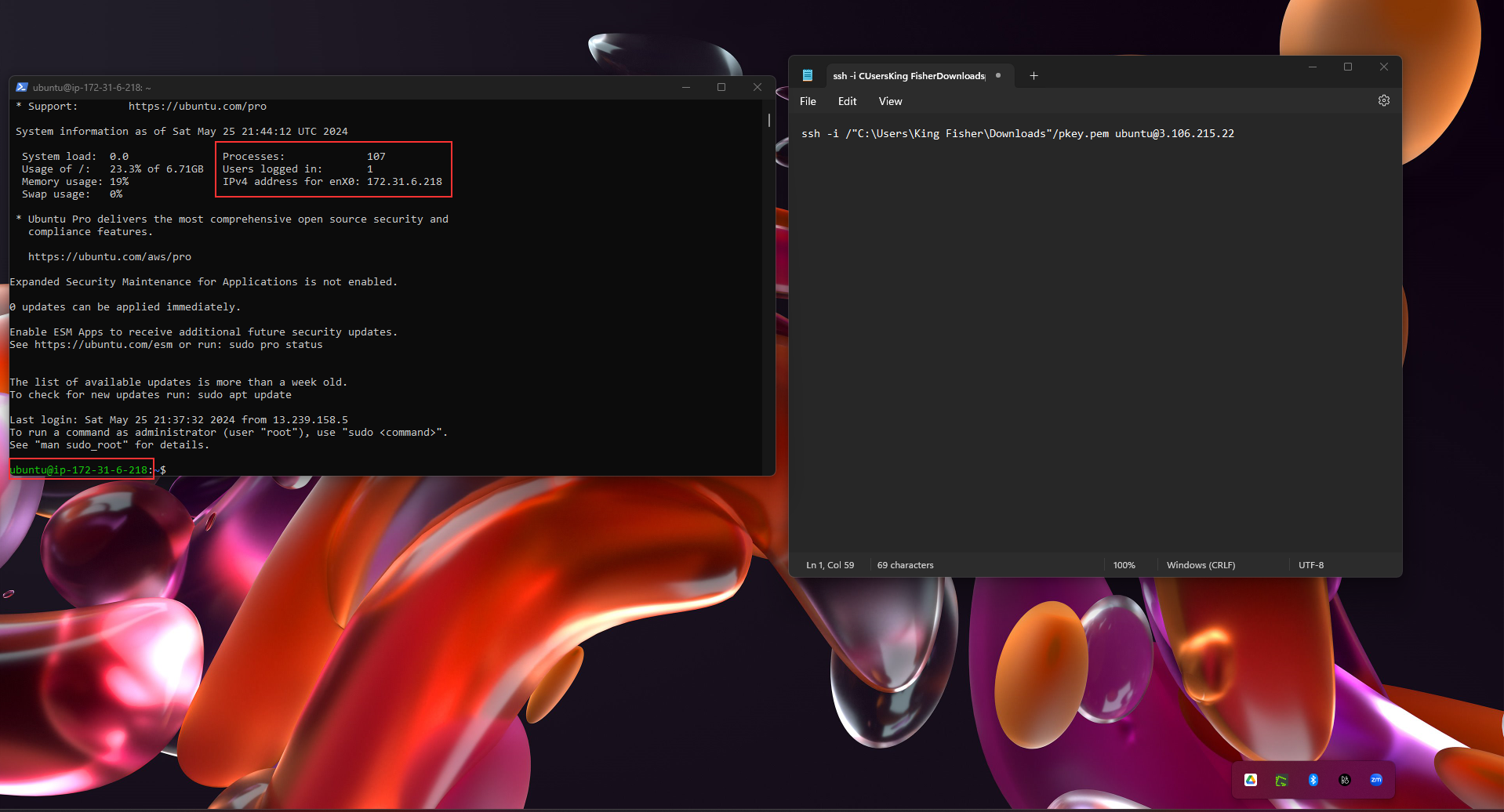Viewport: 1504px width, 812px height.
Task: Click the PowerShell icon in terminal title bar
Action: pyautogui.click(x=21, y=87)
